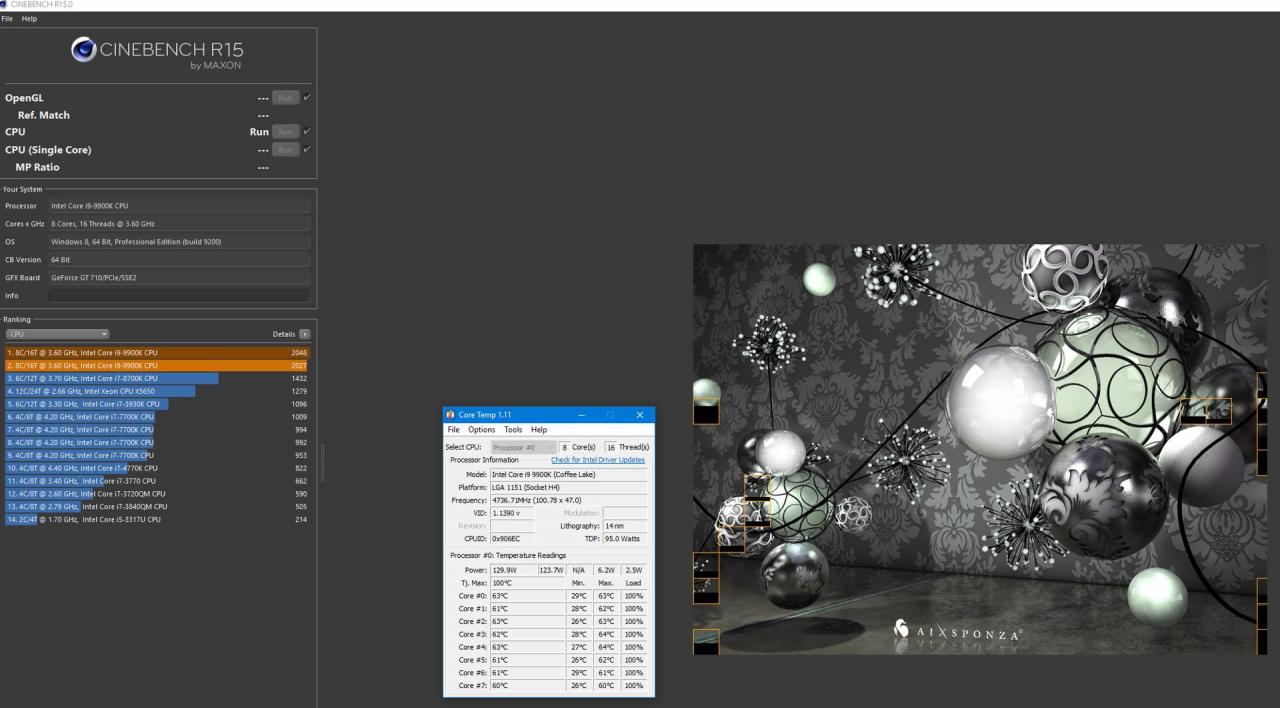Toggle the CPU test checkbox
Image resolution: width=1280 pixels, height=708 pixels.
click(307, 131)
